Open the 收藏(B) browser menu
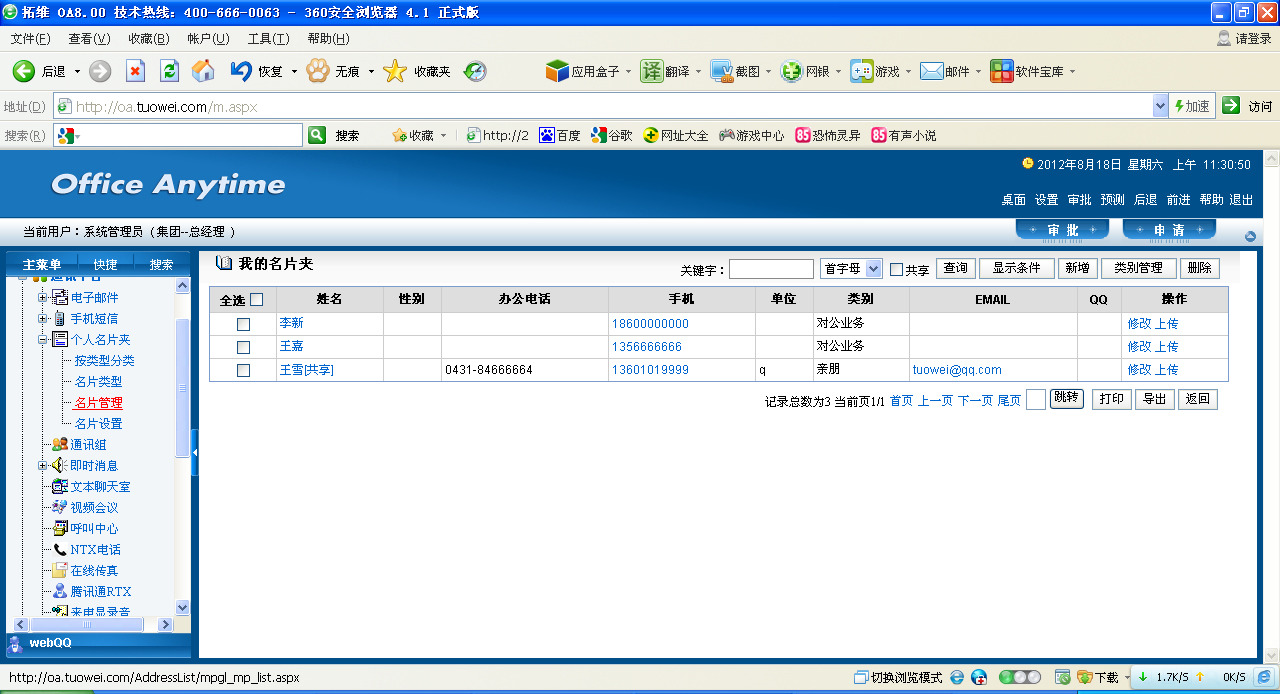1280x694 pixels. pyautogui.click(x=148, y=38)
